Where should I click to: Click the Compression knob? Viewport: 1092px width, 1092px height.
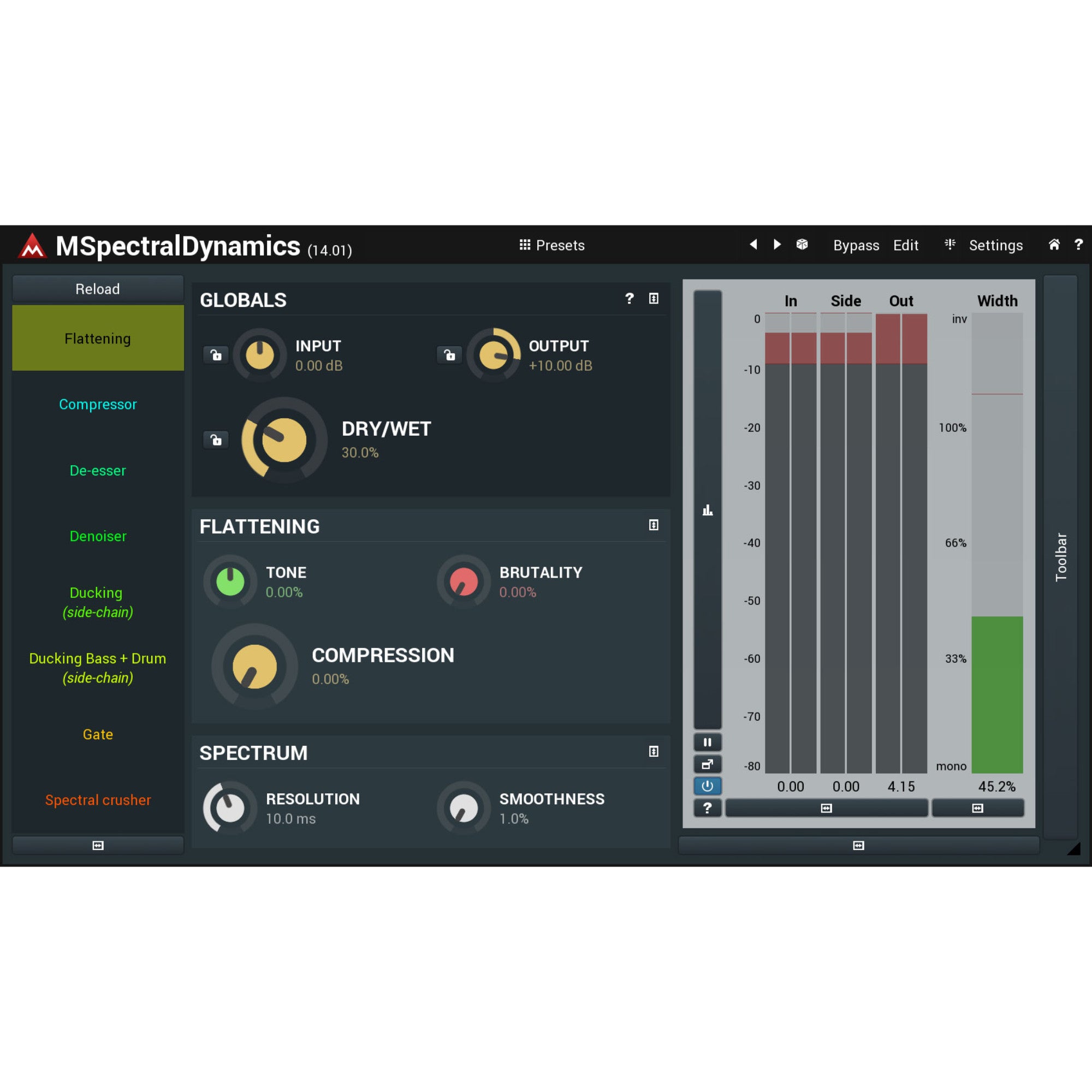(254, 666)
